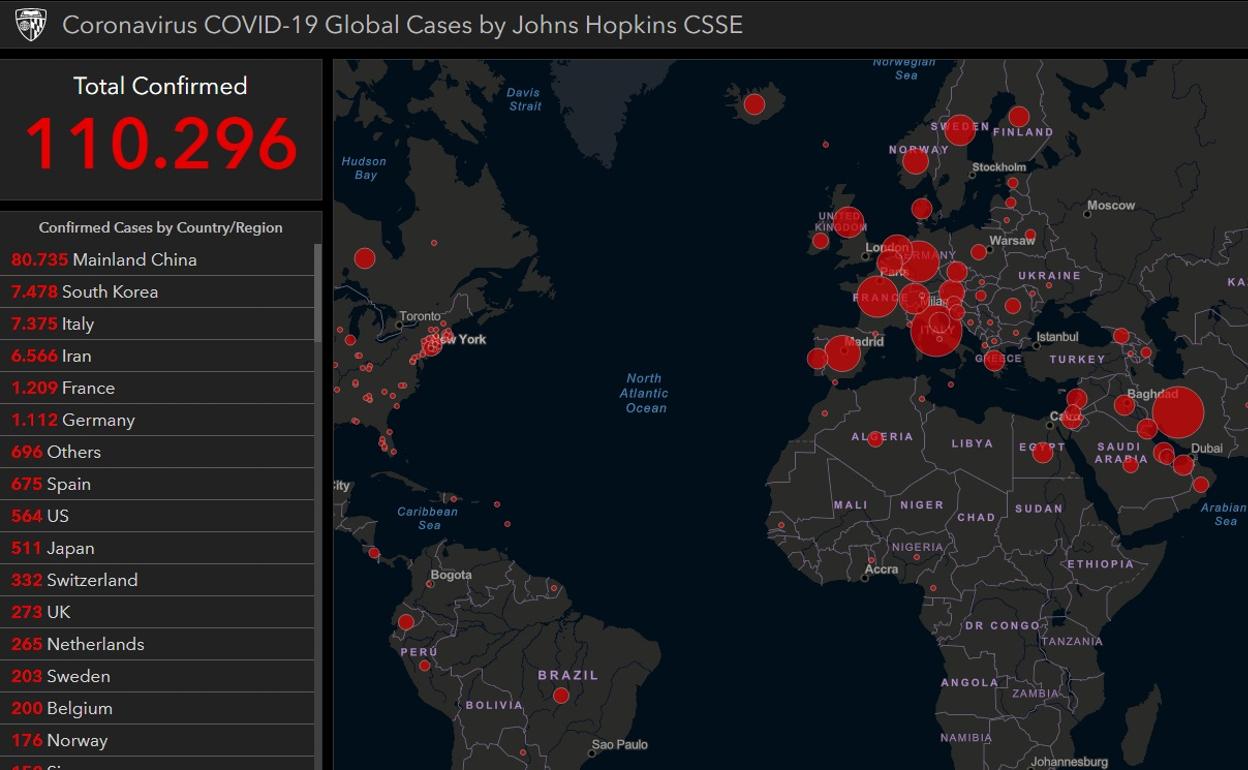The width and height of the screenshot is (1248, 770).
Task: Click the large Italy case circle
Action: click(937, 331)
